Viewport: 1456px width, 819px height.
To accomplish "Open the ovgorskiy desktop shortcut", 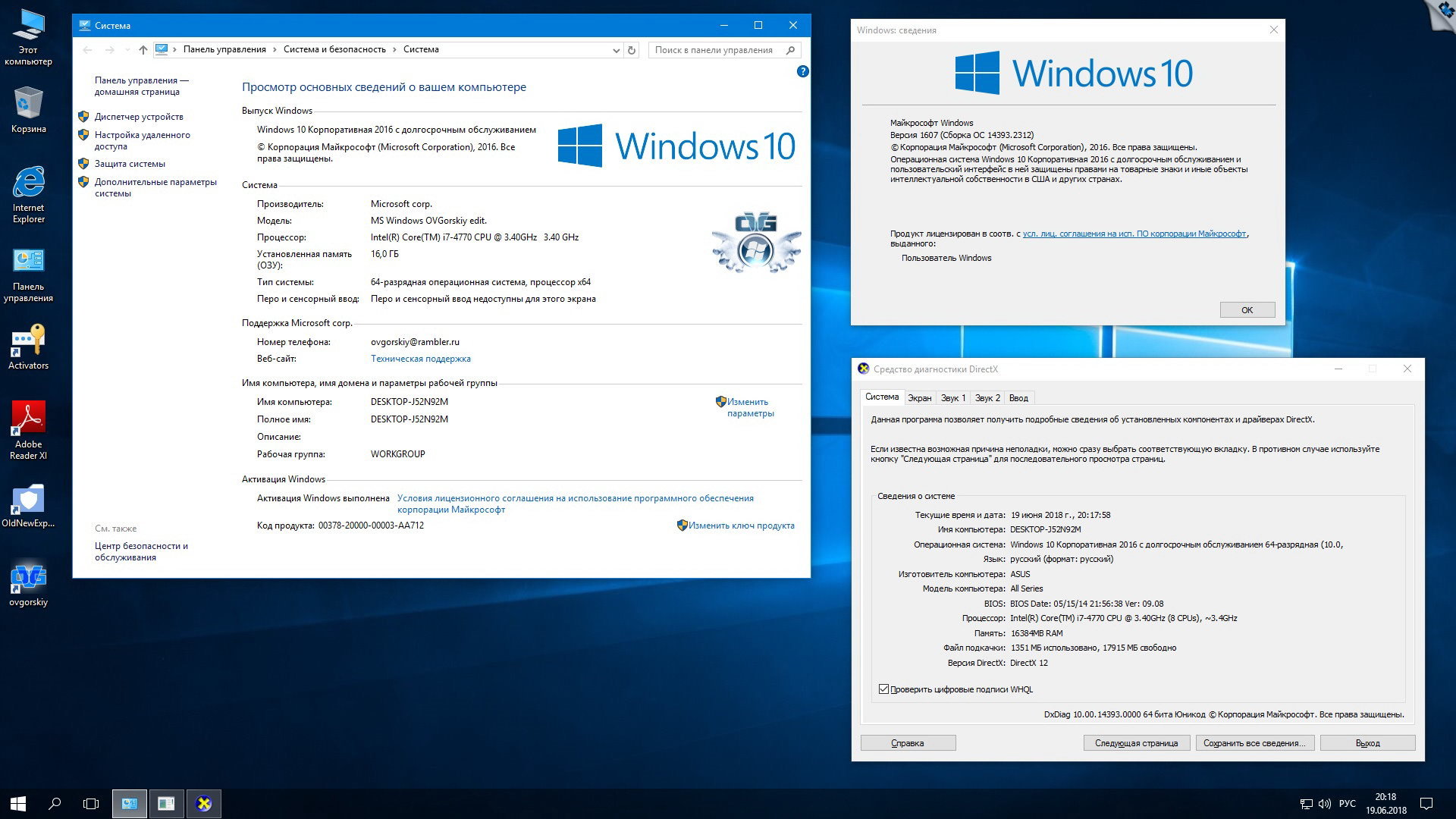I will (x=28, y=585).
